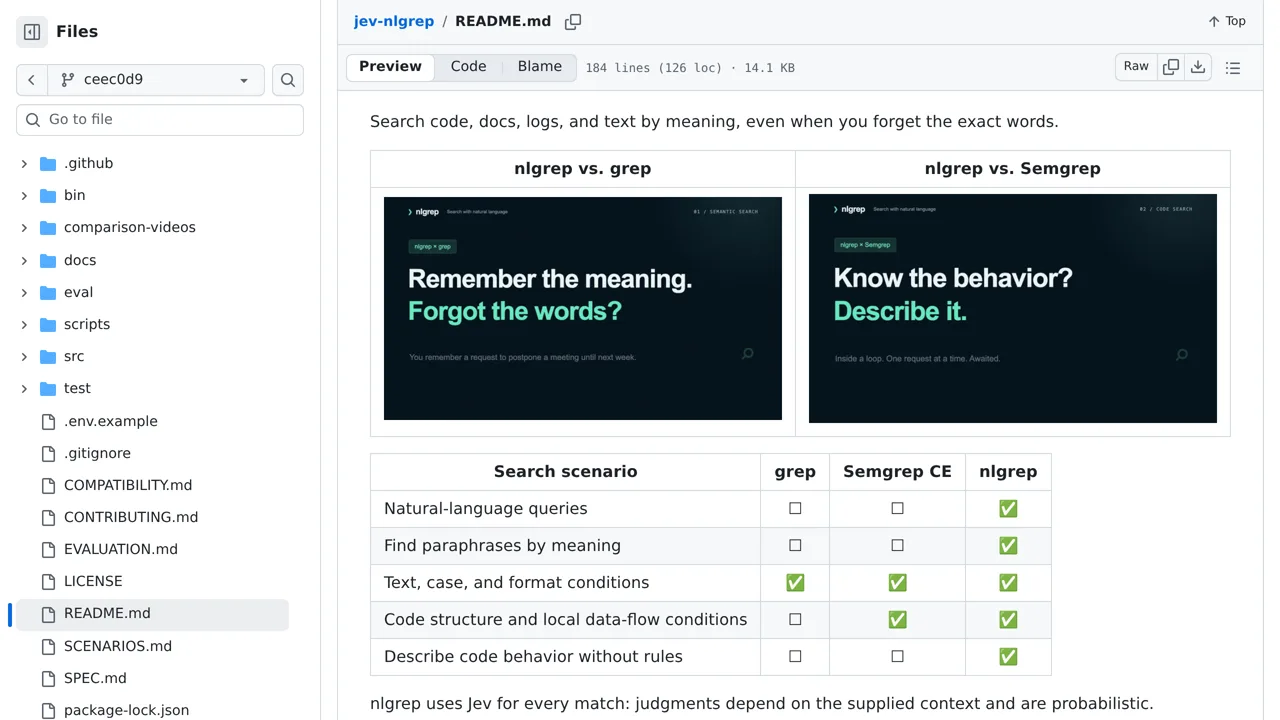Open the nlgrep vs. grep video thumbnail
Screen dimensions: 1280x720
(x=583, y=308)
